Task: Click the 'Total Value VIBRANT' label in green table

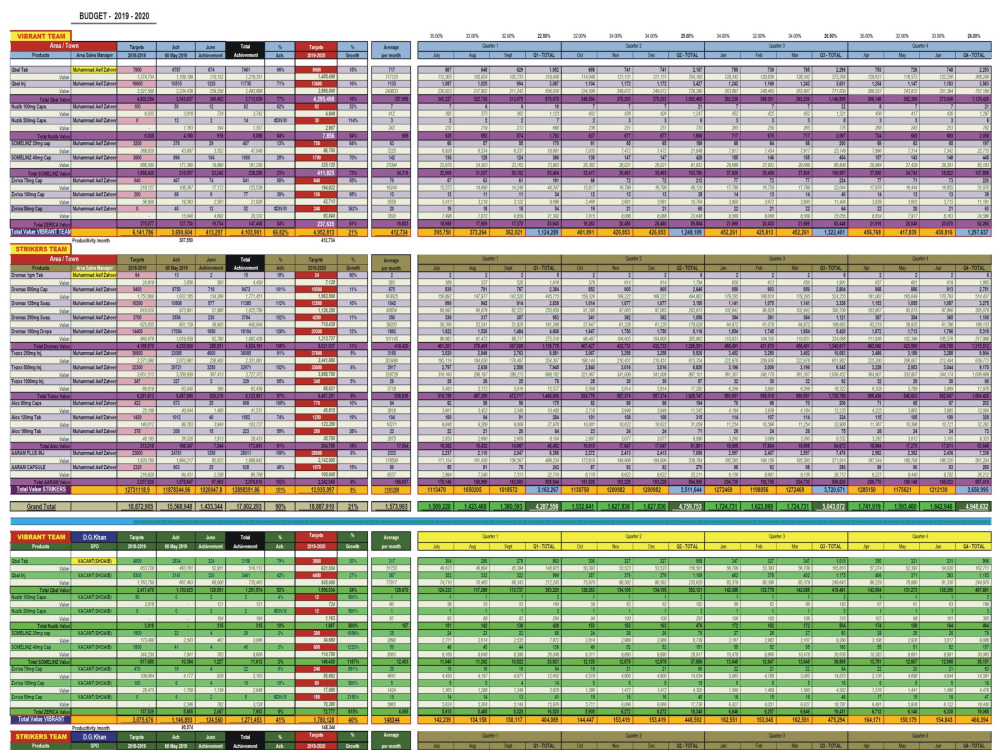Action: tap(41, 719)
